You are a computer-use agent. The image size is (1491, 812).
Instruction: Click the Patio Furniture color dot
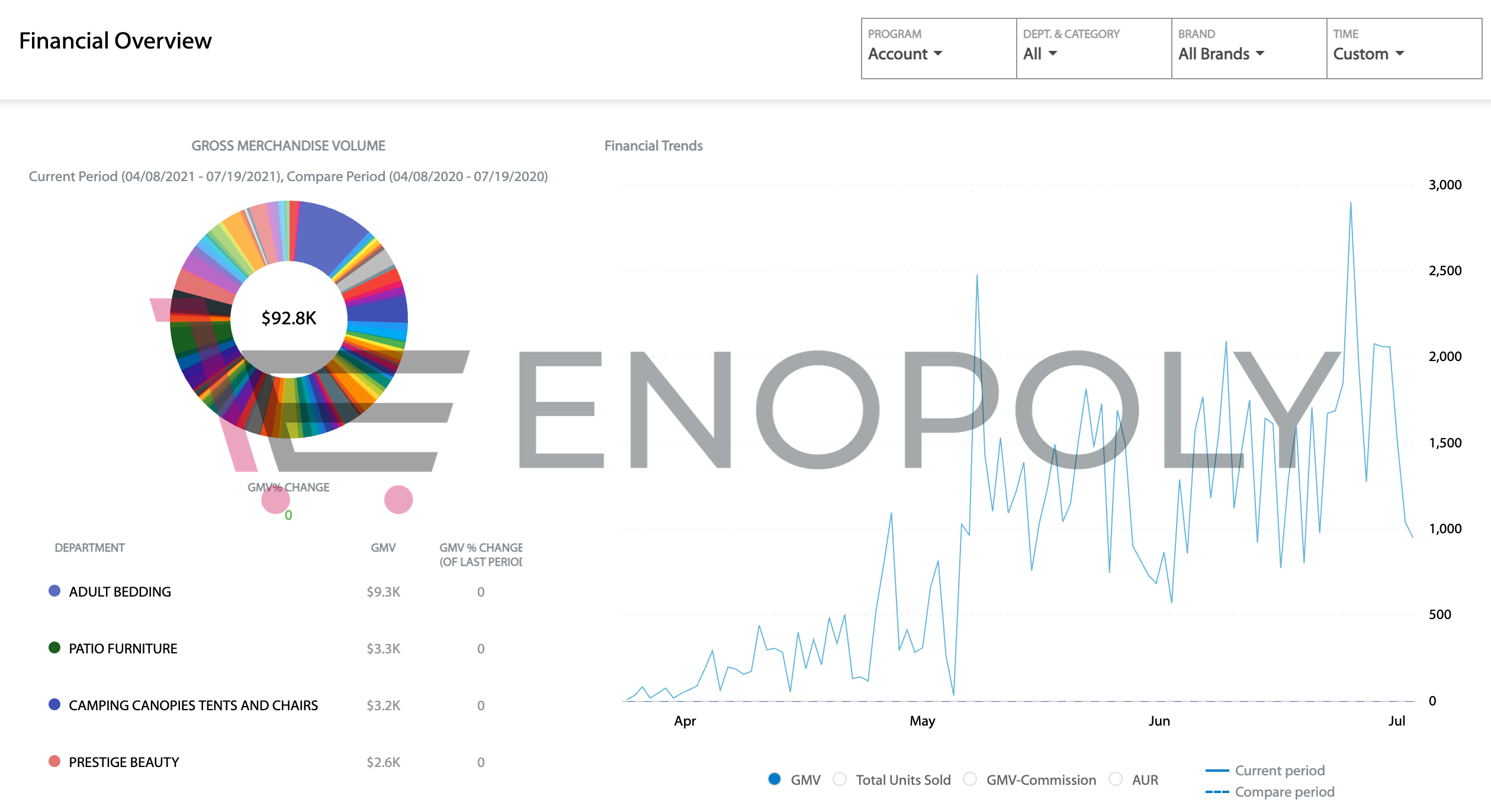click(x=54, y=647)
